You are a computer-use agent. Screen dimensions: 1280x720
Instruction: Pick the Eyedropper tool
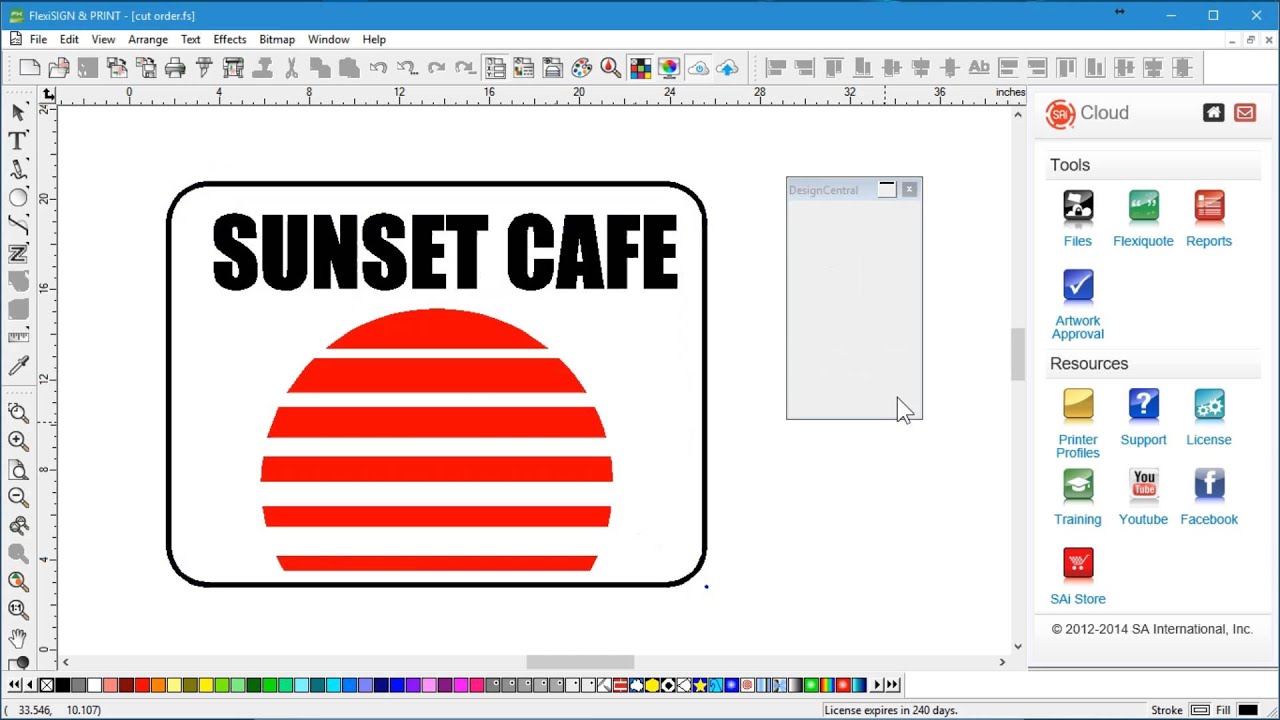[18, 367]
